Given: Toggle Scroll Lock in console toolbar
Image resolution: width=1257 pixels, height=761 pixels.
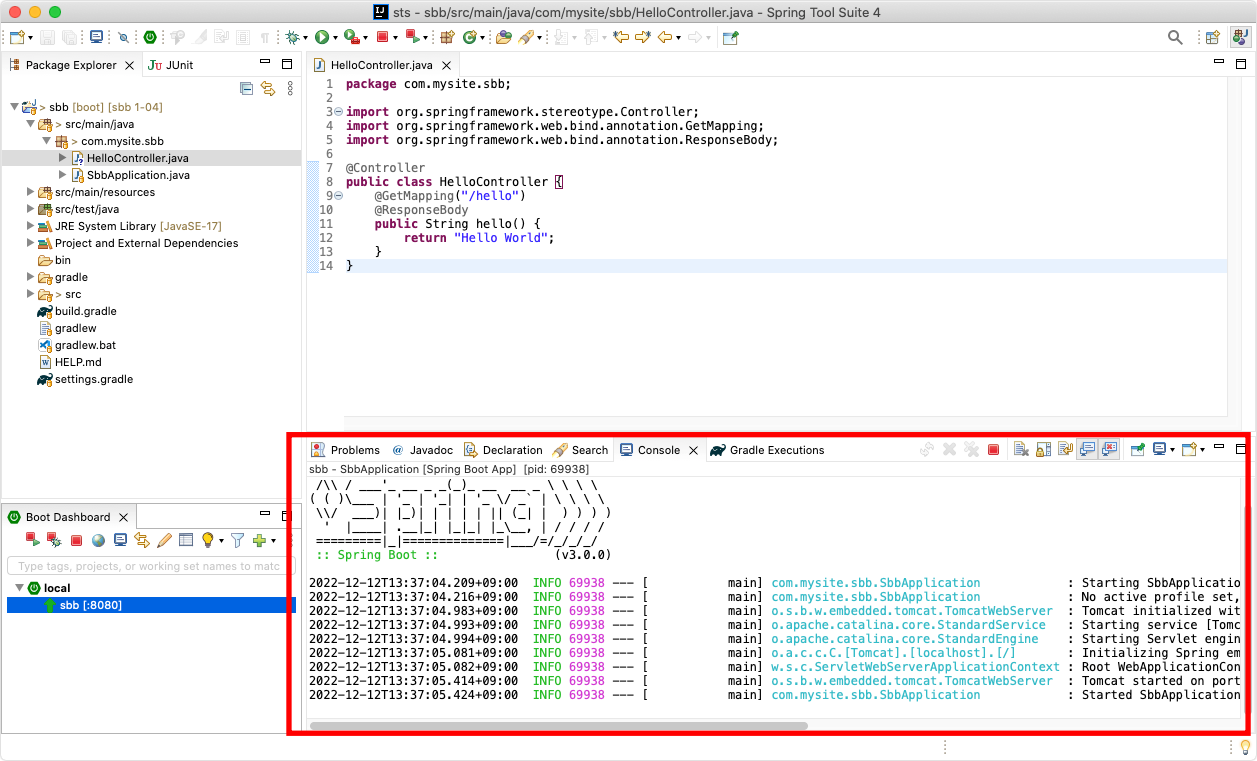Looking at the screenshot, I should (1043, 450).
